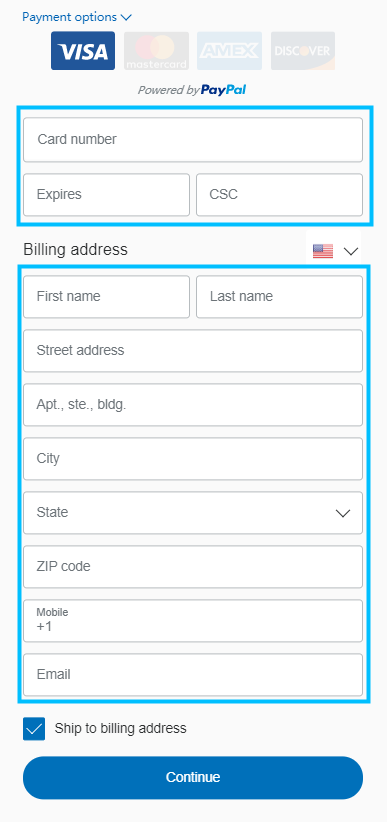Screen dimensions: 387x822
Task: Select the Mobile number field
Action: click(193, 621)
